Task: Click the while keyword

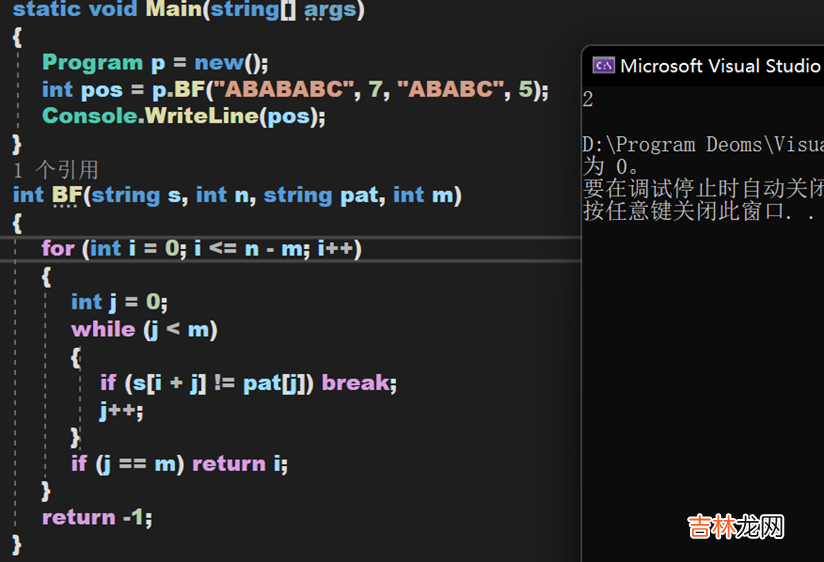Action: [103, 329]
